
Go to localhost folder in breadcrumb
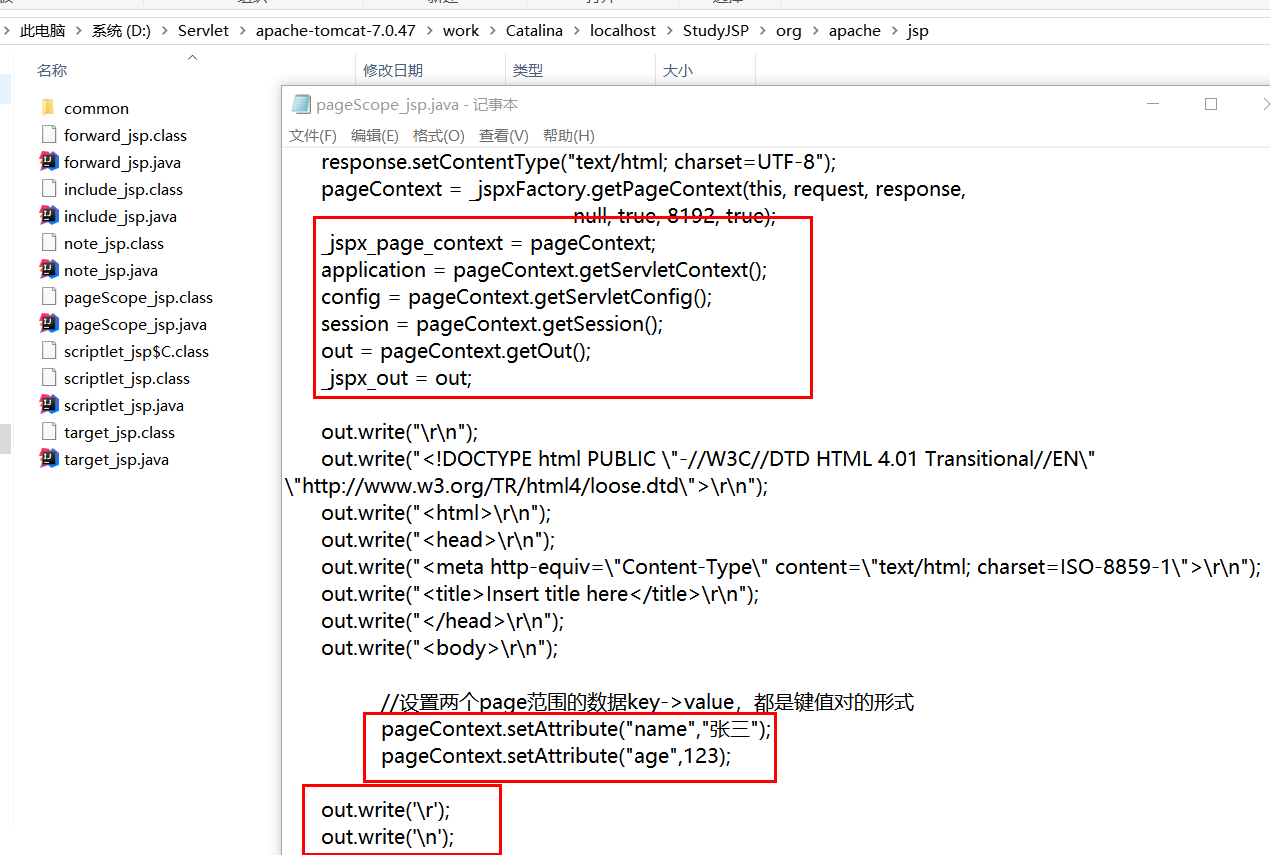623,31
